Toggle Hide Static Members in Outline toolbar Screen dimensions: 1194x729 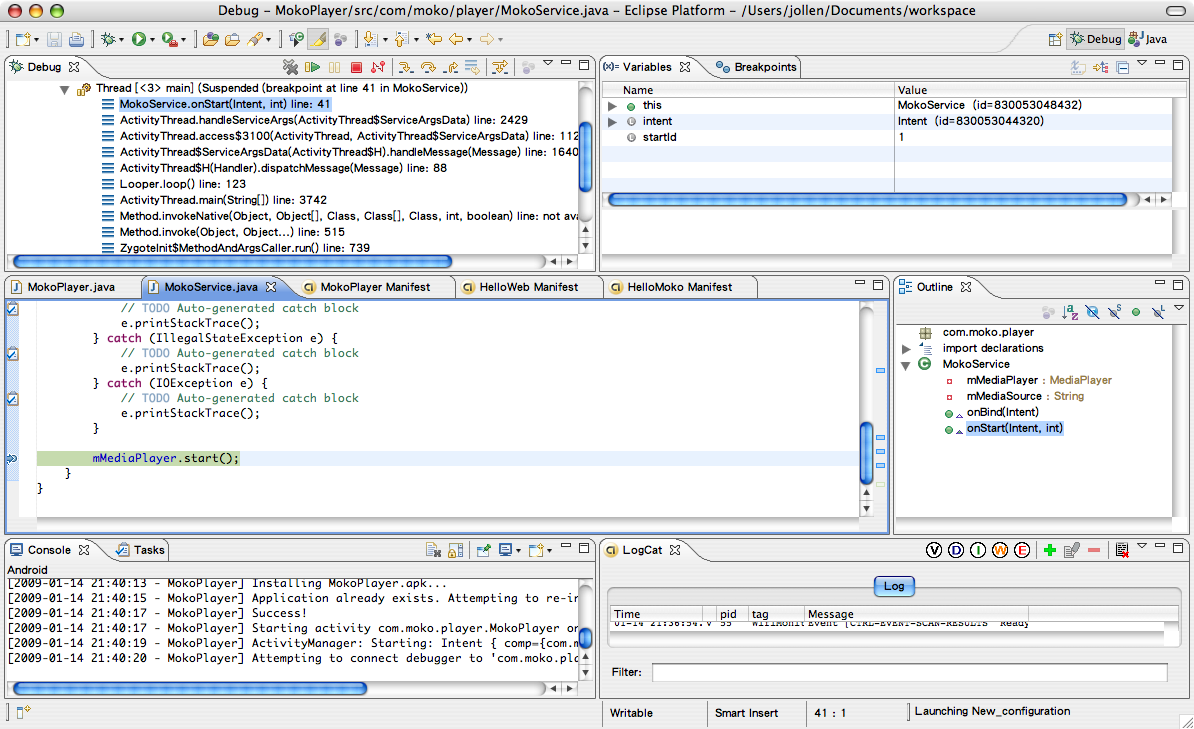[x=1115, y=312]
